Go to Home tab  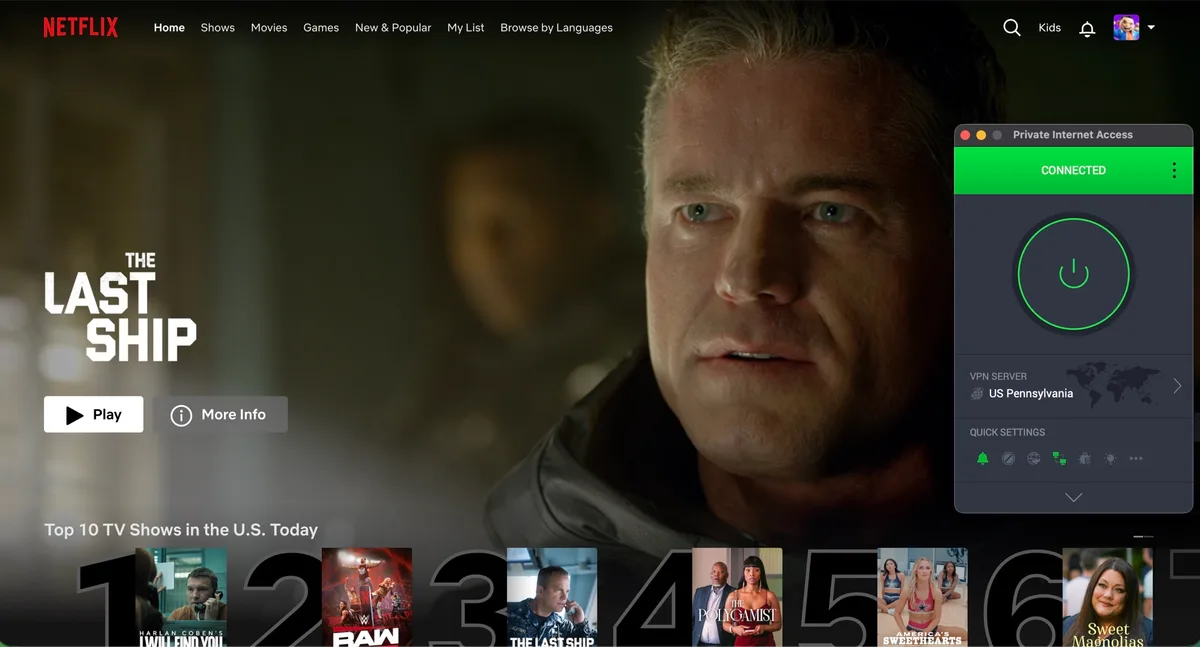tap(169, 28)
